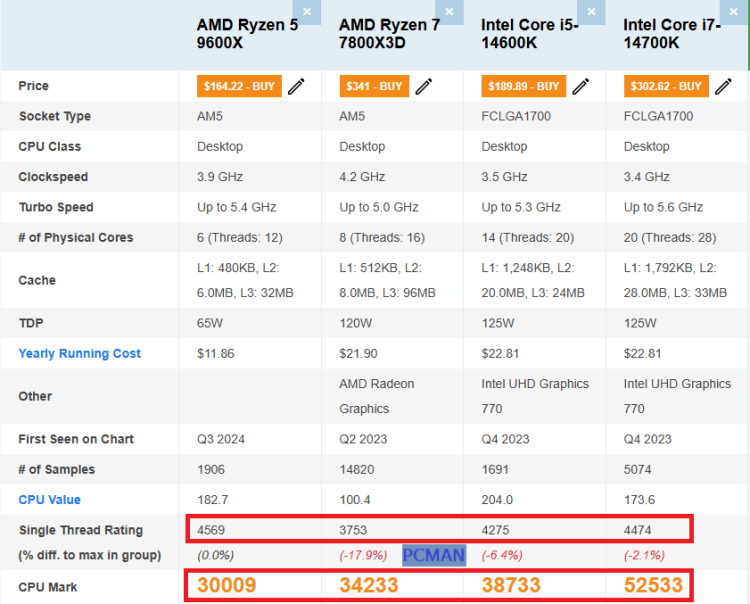Screen dimensions: 750x604
Task: Click 20 (Threads: 28) cores value
Action: pos(670,238)
